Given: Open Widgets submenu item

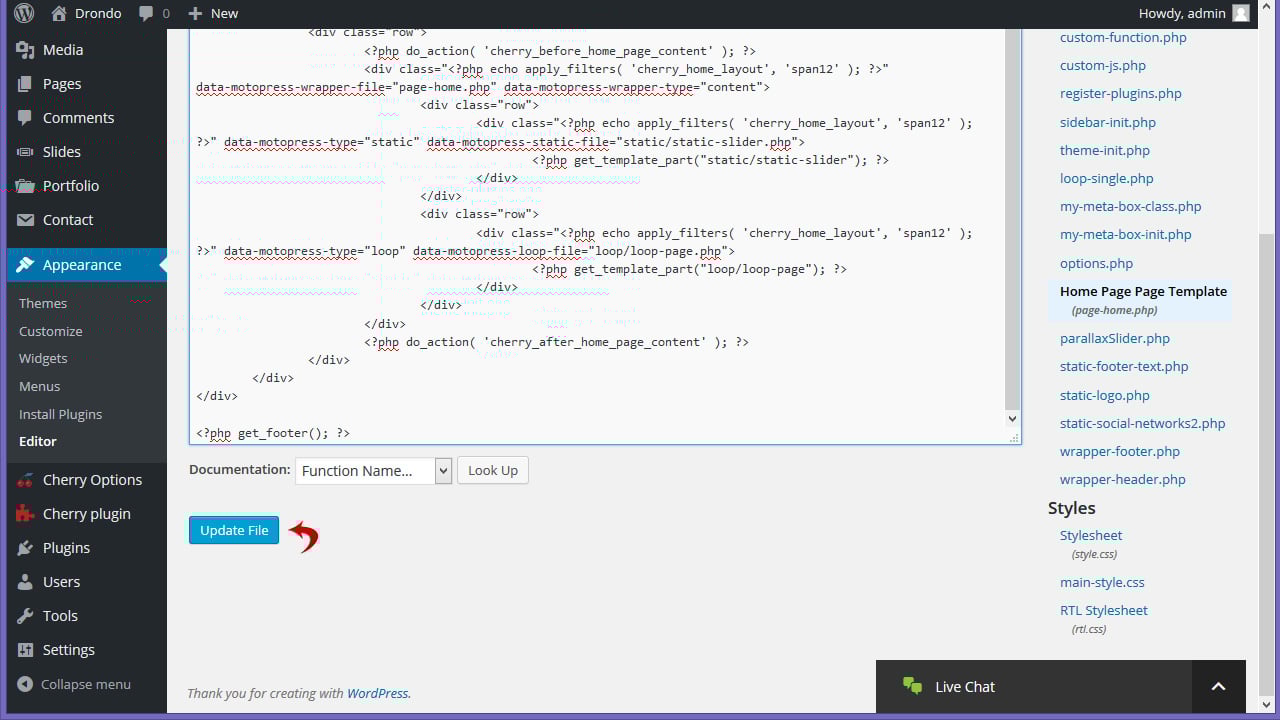Looking at the screenshot, I should point(43,358).
